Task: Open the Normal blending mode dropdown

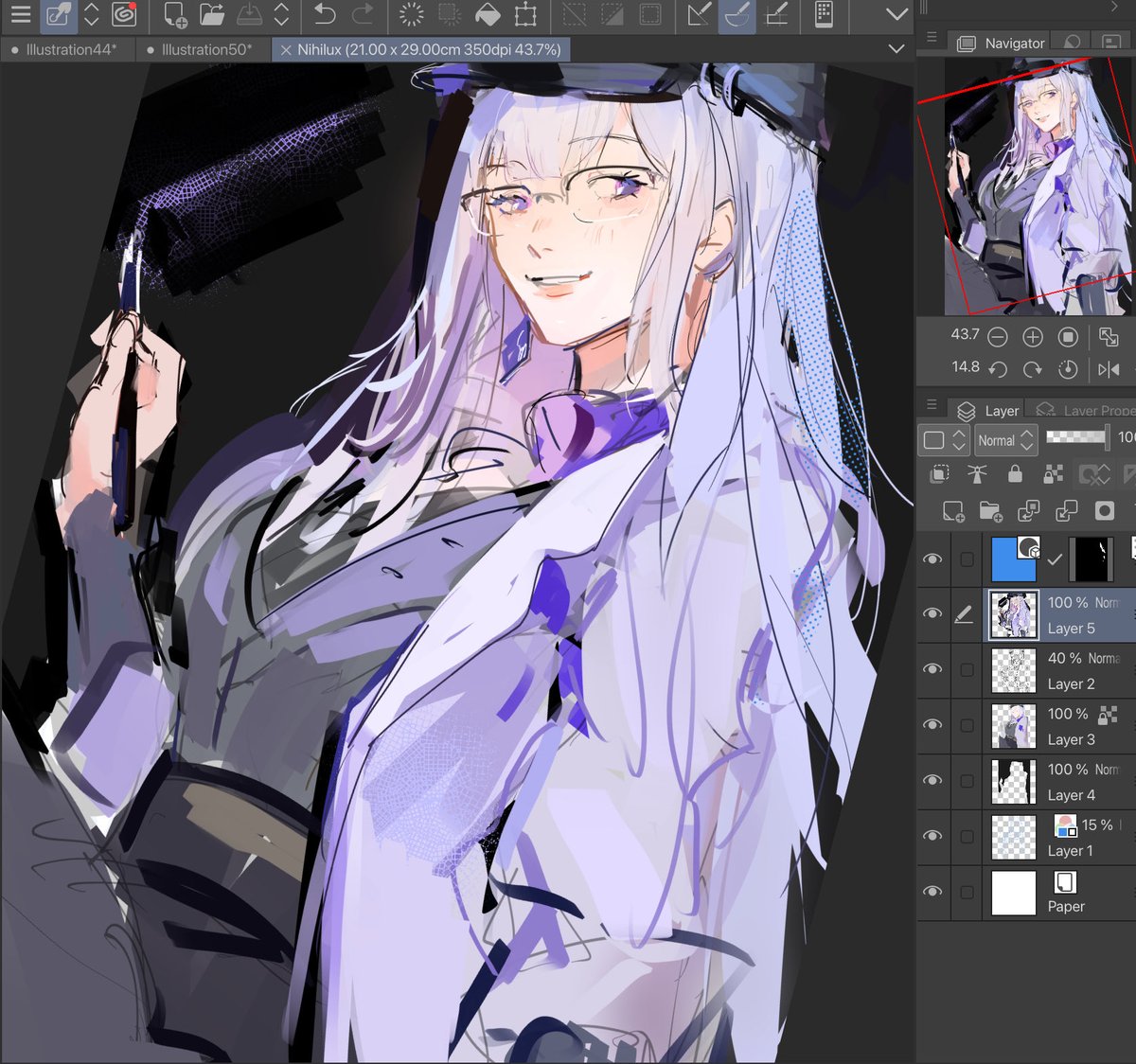Action: click(x=1004, y=439)
